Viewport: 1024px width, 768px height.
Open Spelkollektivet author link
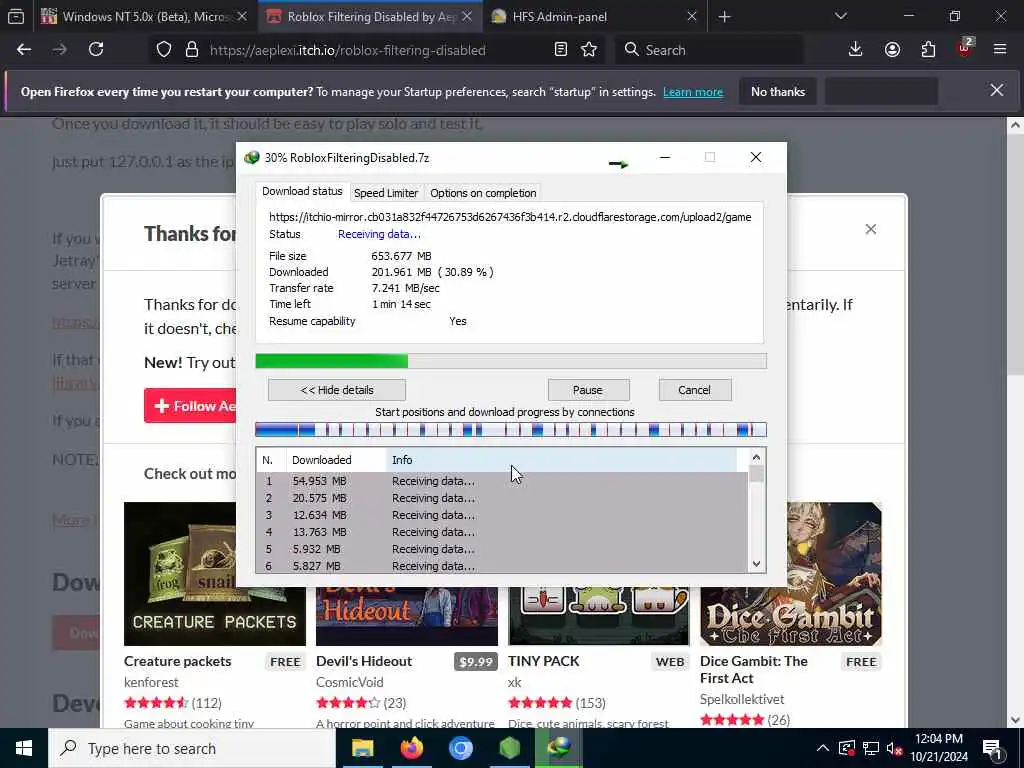[x=742, y=699]
